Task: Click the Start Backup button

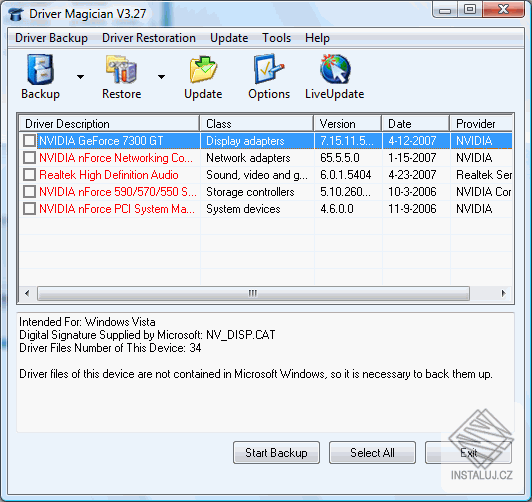Action: (x=276, y=452)
